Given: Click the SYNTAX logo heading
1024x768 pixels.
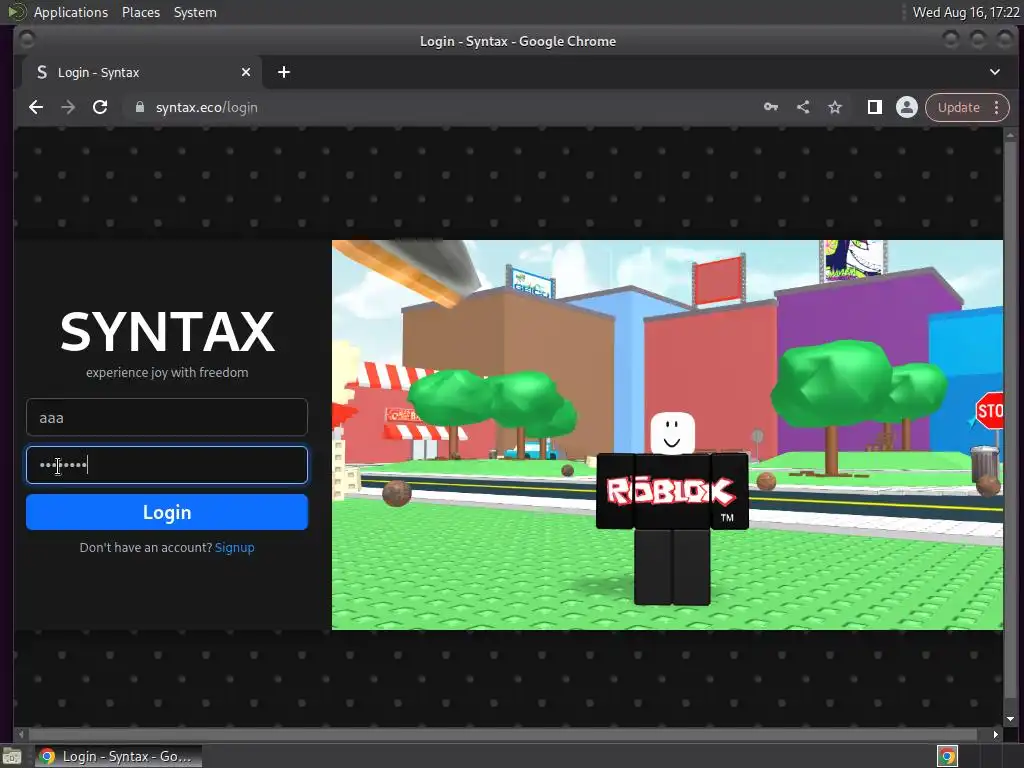Looking at the screenshot, I should [x=167, y=332].
